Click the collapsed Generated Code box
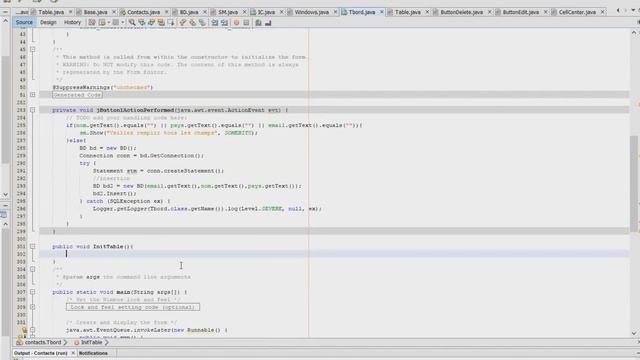The height and width of the screenshot is (360, 640). 77,95
